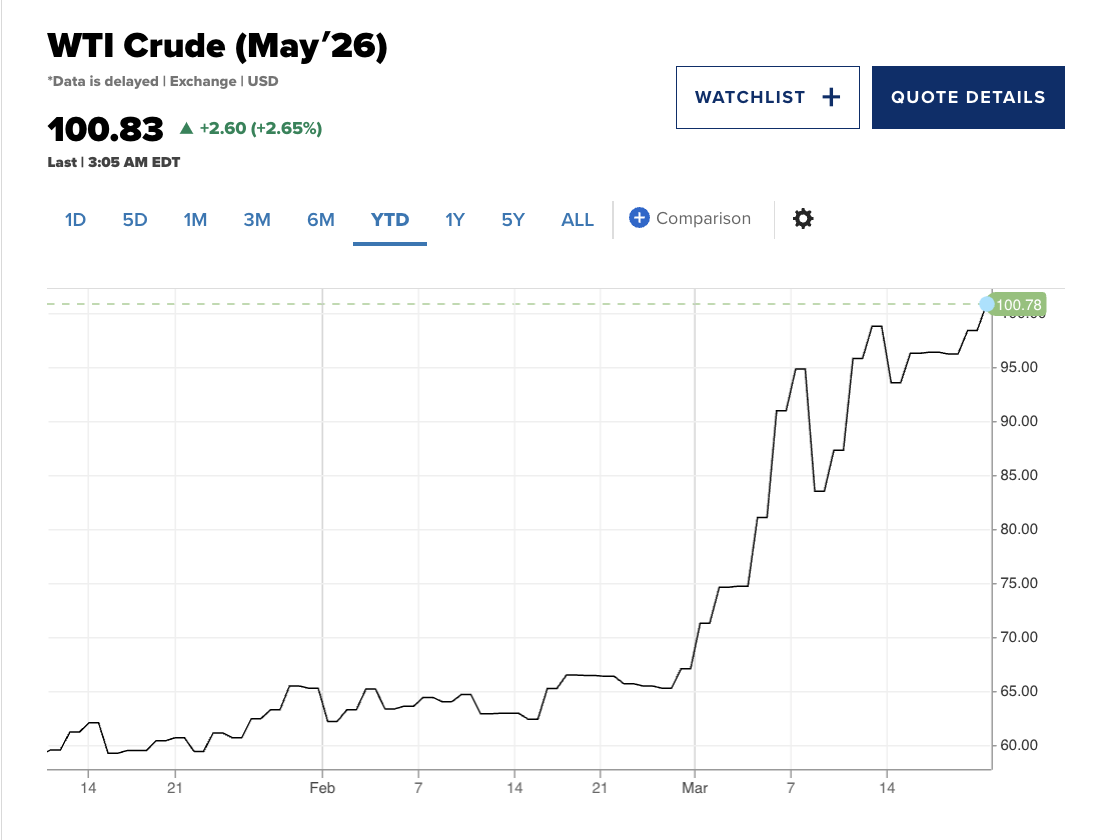This screenshot has width=1110, height=840.
Task: Show ALL historical data
Action: (578, 220)
